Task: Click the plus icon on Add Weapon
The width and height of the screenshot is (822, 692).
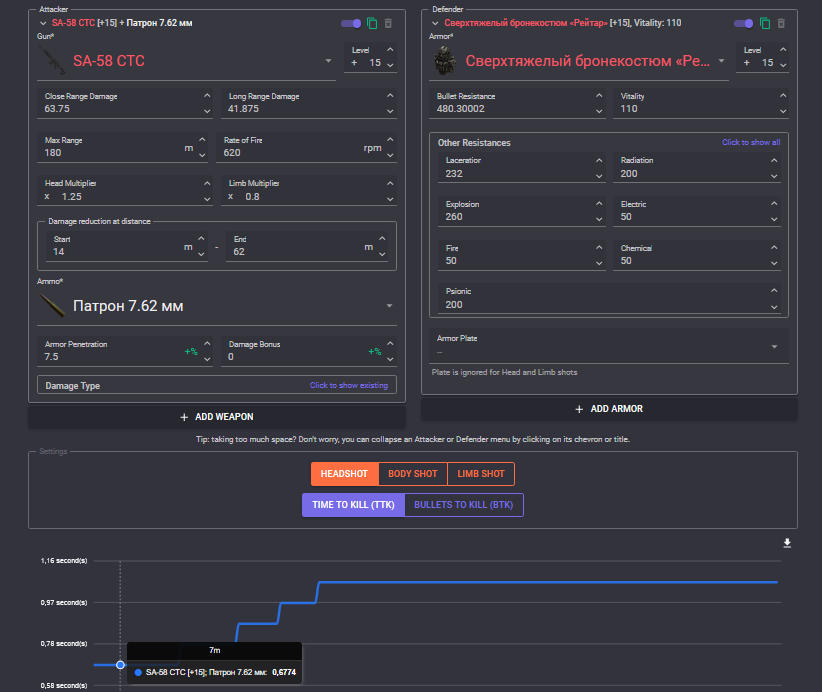Action: [x=184, y=417]
